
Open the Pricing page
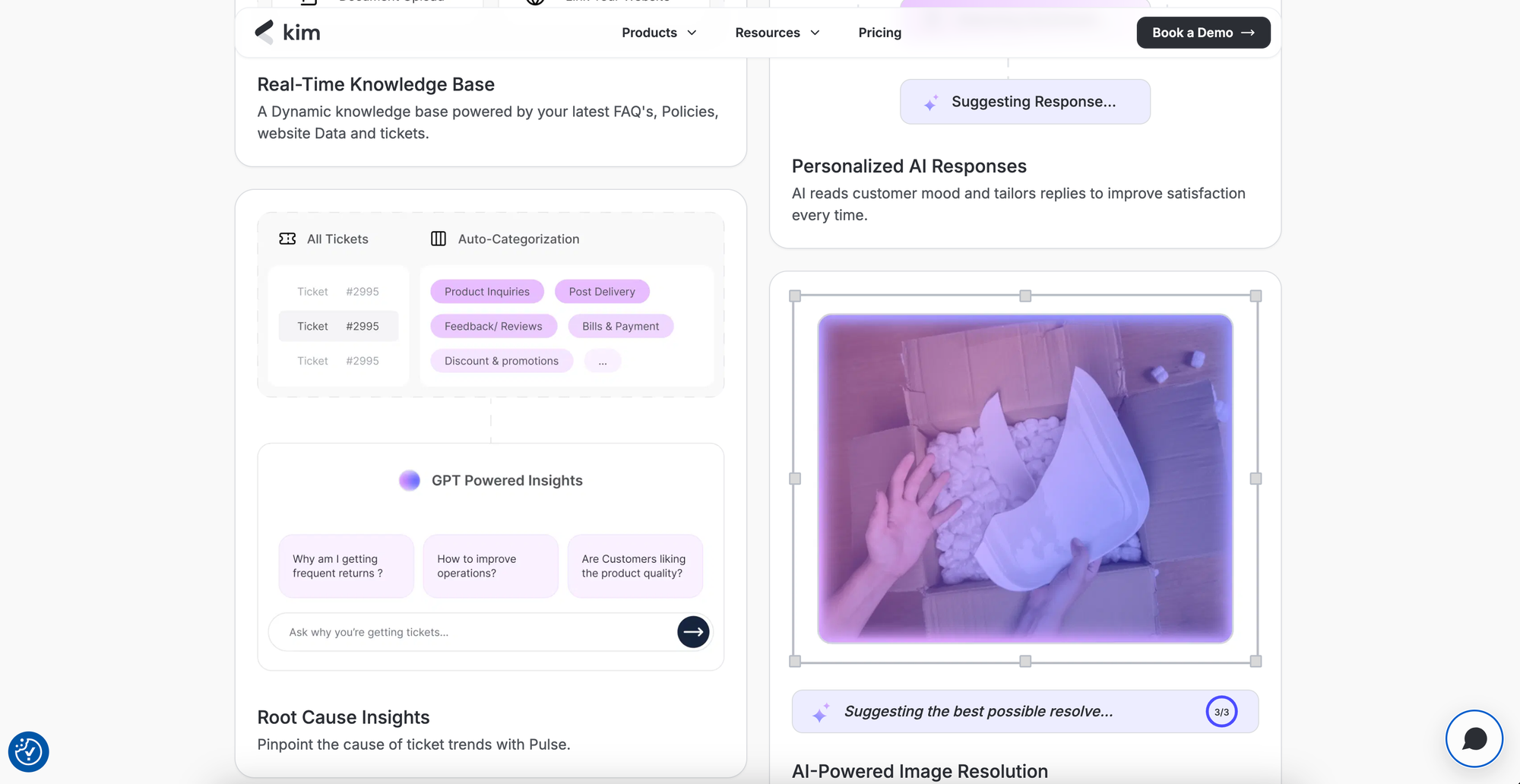pyautogui.click(x=879, y=33)
